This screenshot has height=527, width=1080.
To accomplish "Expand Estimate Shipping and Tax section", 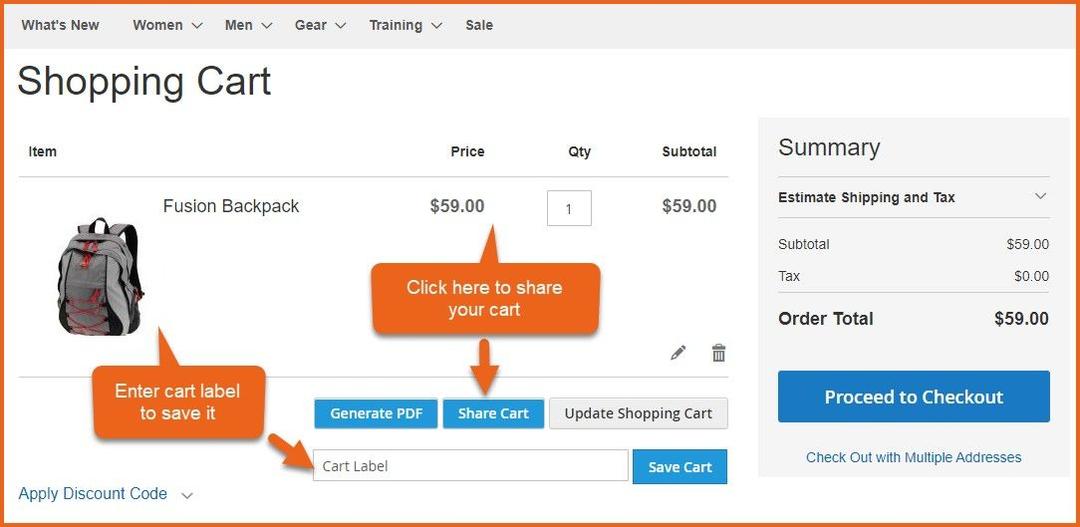I will (x=913, y=197).
